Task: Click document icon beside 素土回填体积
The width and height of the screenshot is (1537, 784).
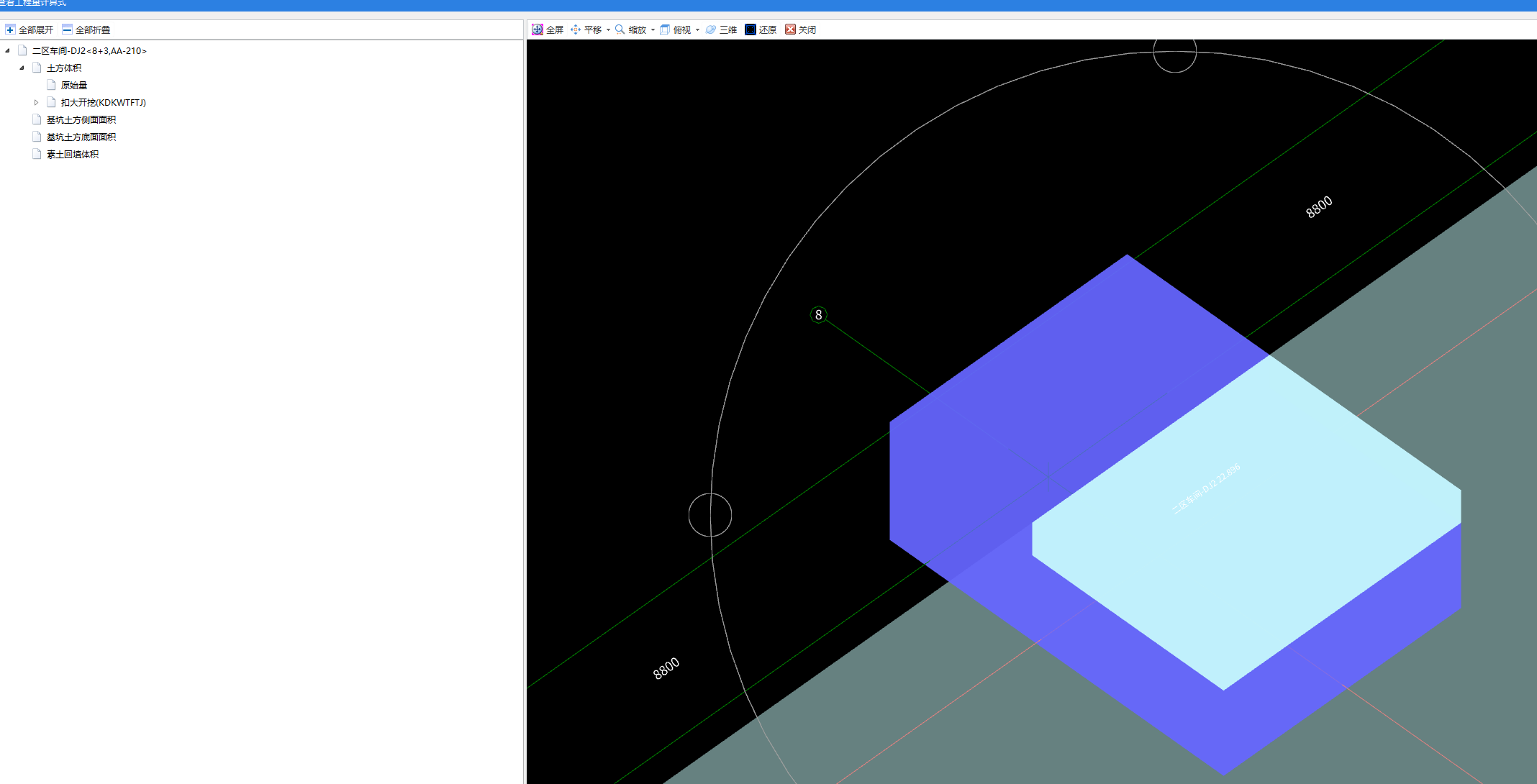Action: click(x=37, y=154)
